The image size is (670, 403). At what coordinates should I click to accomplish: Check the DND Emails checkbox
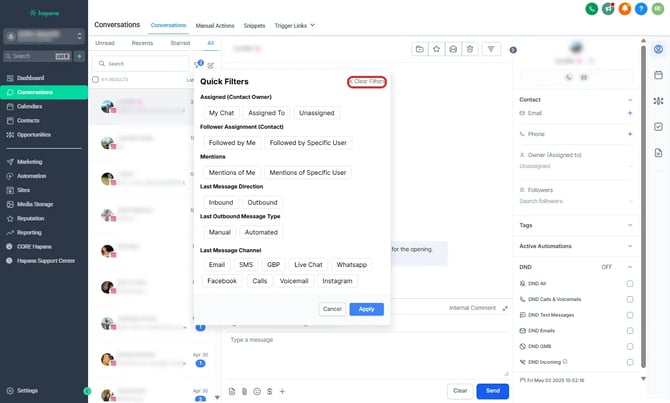pyautogui.click(x=629, y=330)
